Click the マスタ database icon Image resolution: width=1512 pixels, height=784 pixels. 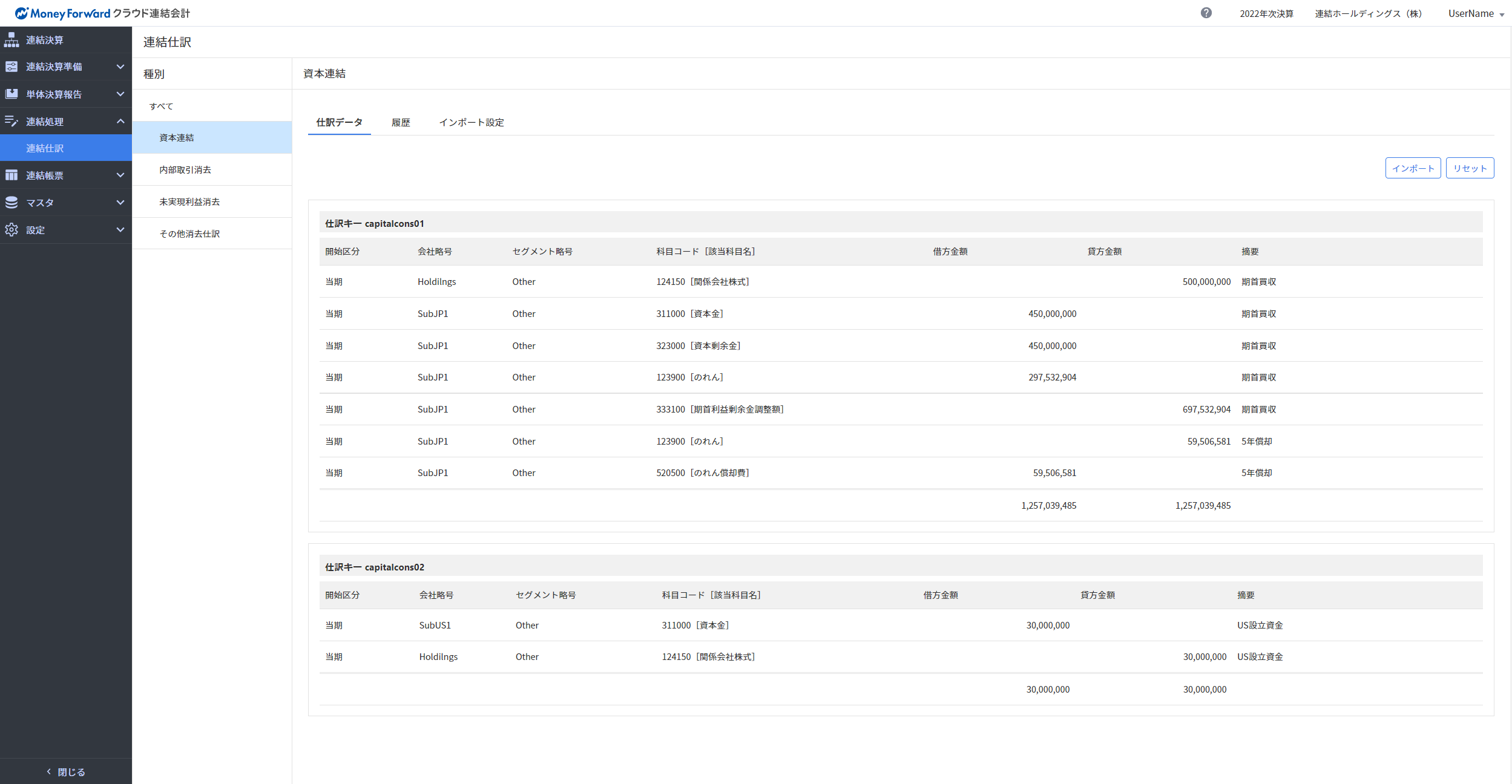click(12, 203)
